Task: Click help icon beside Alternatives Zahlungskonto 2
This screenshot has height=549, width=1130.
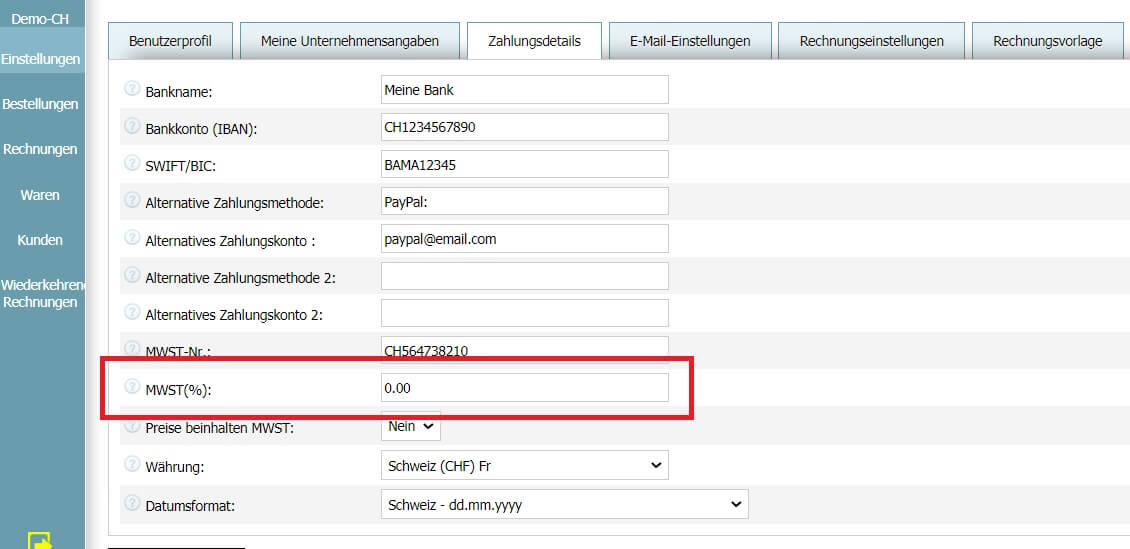Action: [132, 312]
